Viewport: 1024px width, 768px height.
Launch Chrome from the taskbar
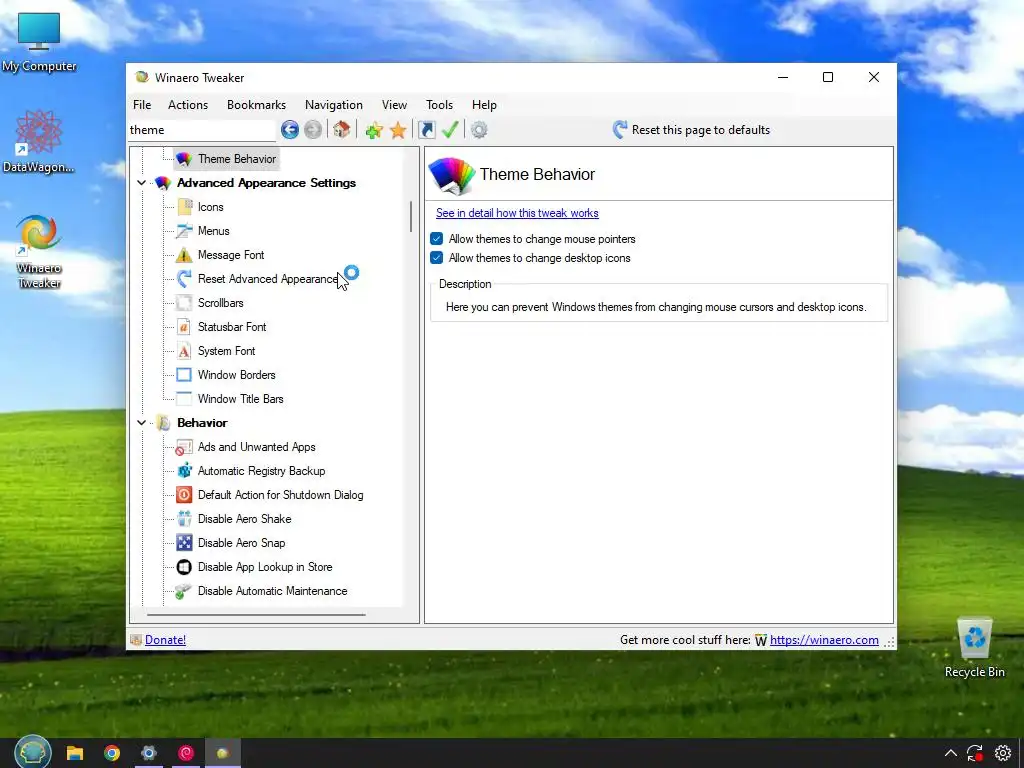pos(112,753)
